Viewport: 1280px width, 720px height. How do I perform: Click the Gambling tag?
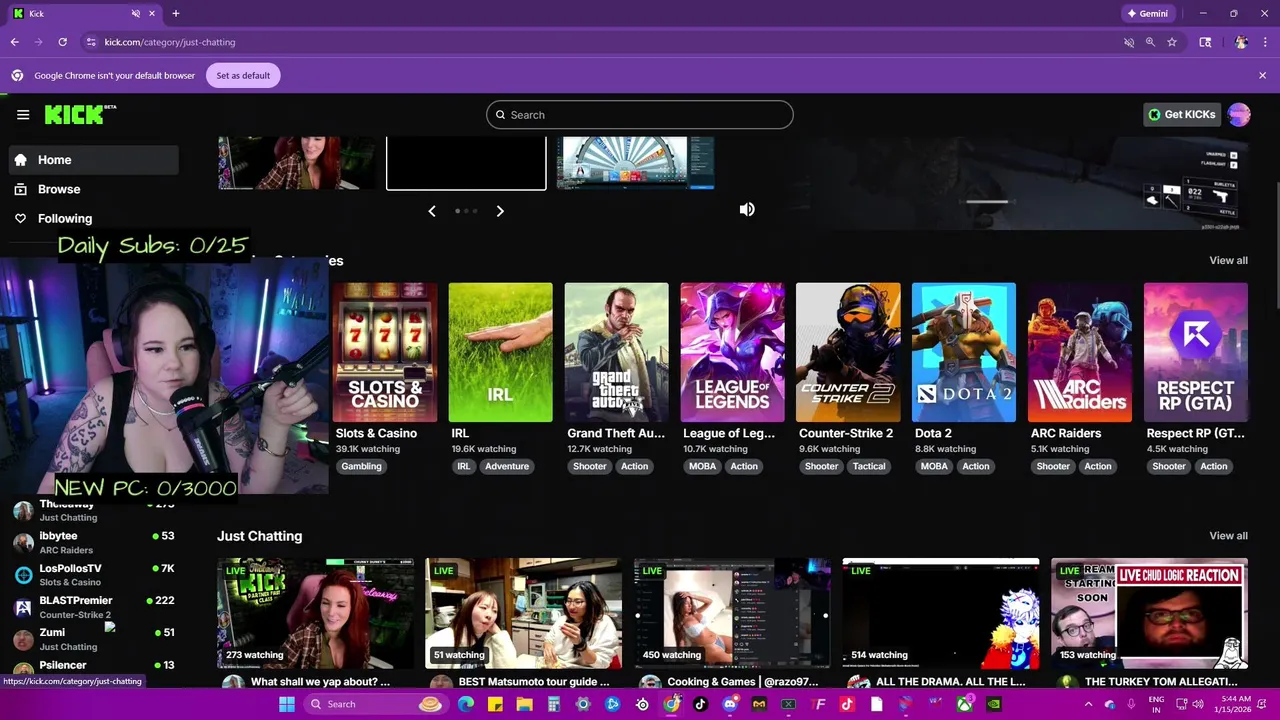[x=361, y=466]
